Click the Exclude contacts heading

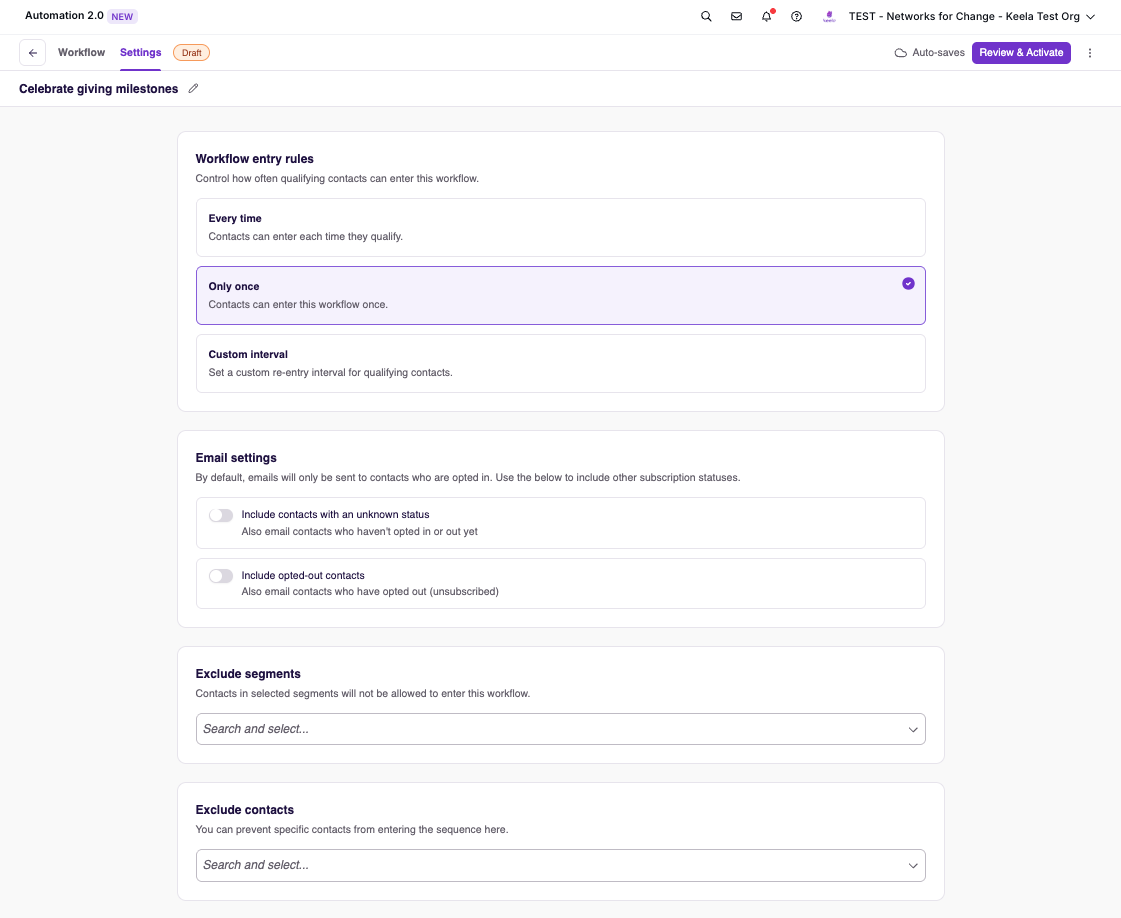click(245, 809)
